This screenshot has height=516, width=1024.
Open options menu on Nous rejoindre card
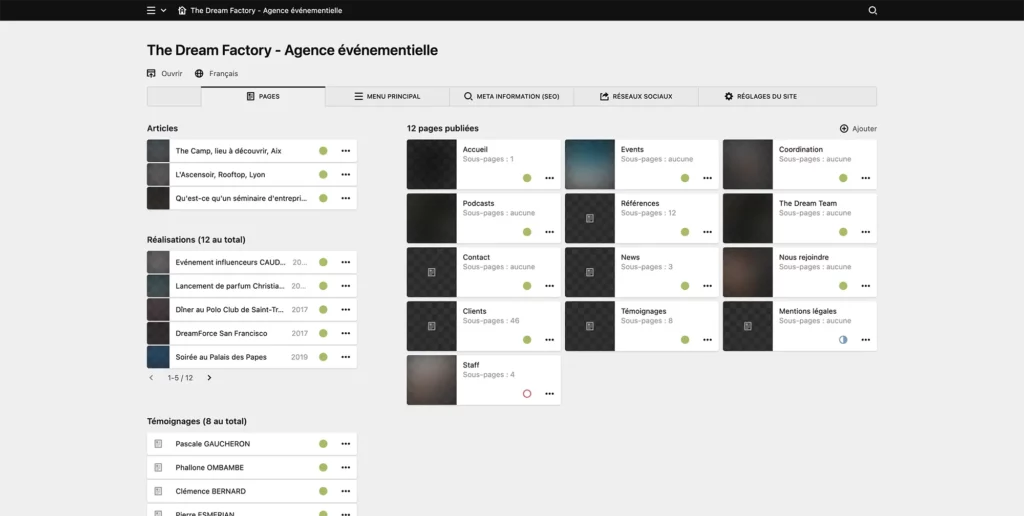(865, 286)
